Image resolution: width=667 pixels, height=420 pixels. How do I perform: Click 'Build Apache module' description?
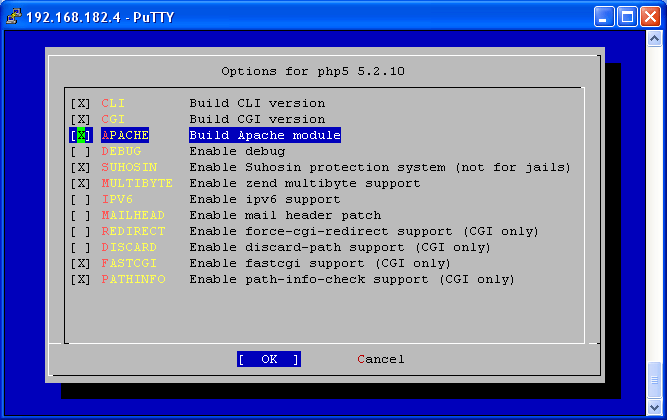coord(265,135)
